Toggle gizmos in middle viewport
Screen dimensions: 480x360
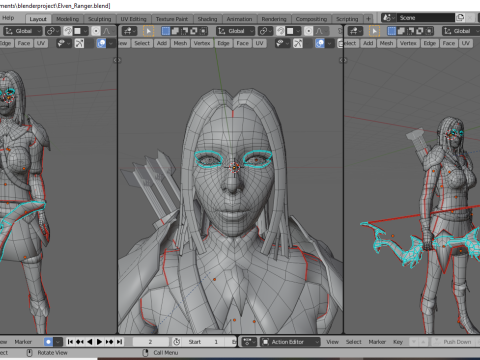point(298,43)
